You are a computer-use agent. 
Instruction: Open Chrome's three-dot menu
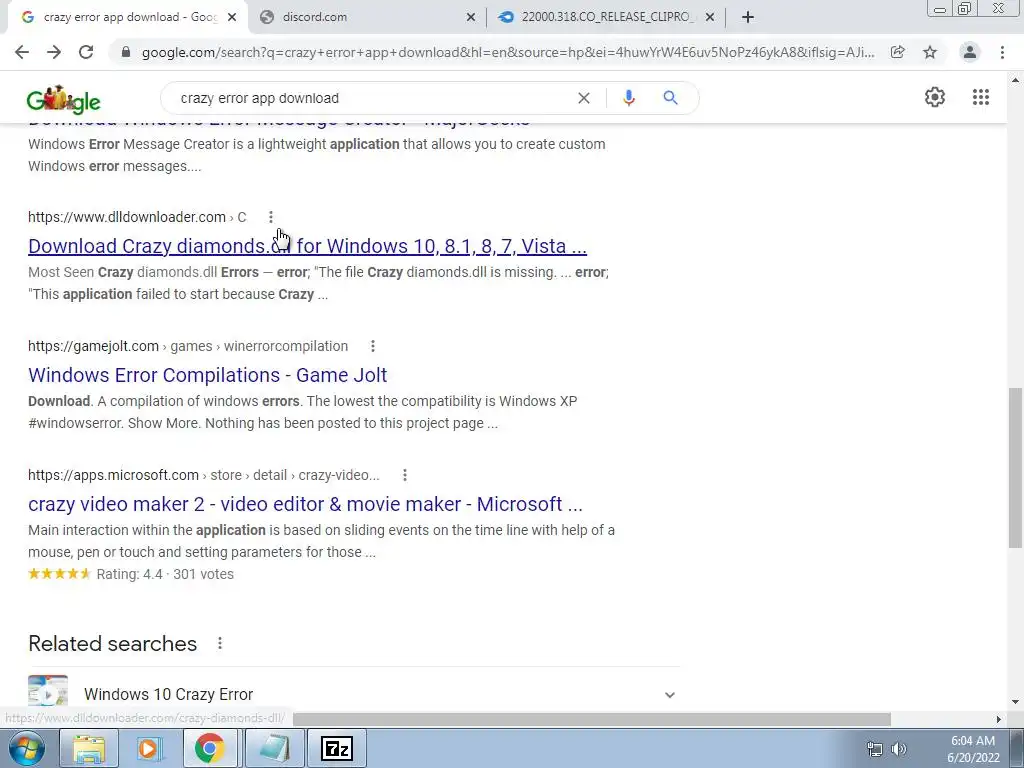coord(1002,52)
